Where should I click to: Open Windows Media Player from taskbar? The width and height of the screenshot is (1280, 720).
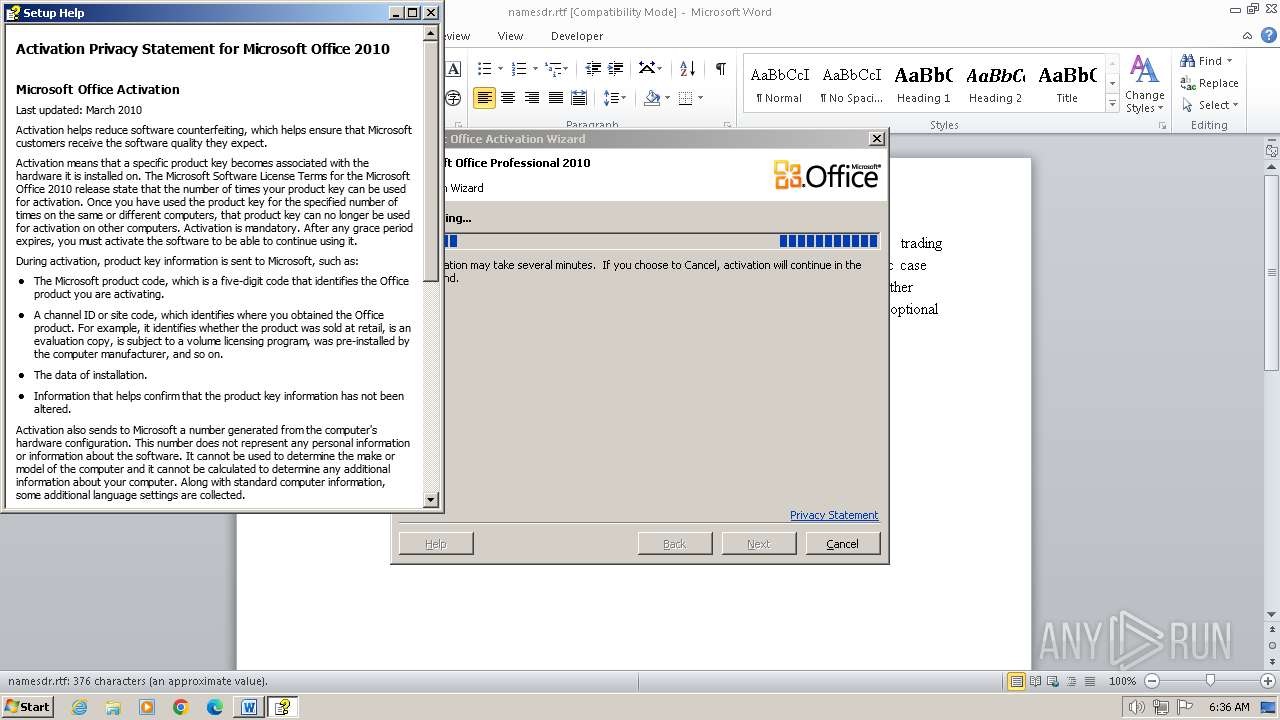click(x=147, y=707)
